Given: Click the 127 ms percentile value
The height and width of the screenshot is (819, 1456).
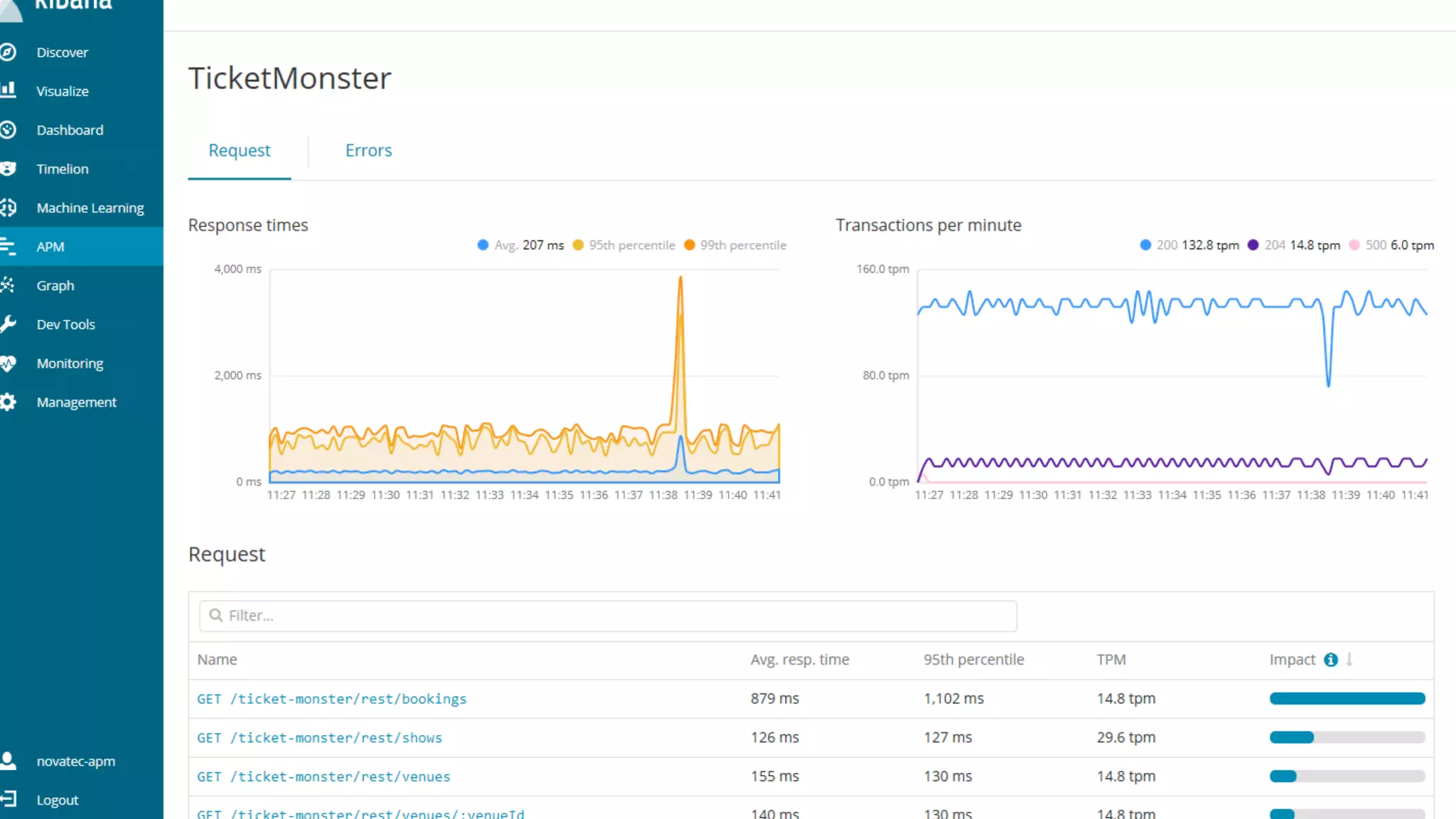Looking at the screenshot, I should coord(948,738).
